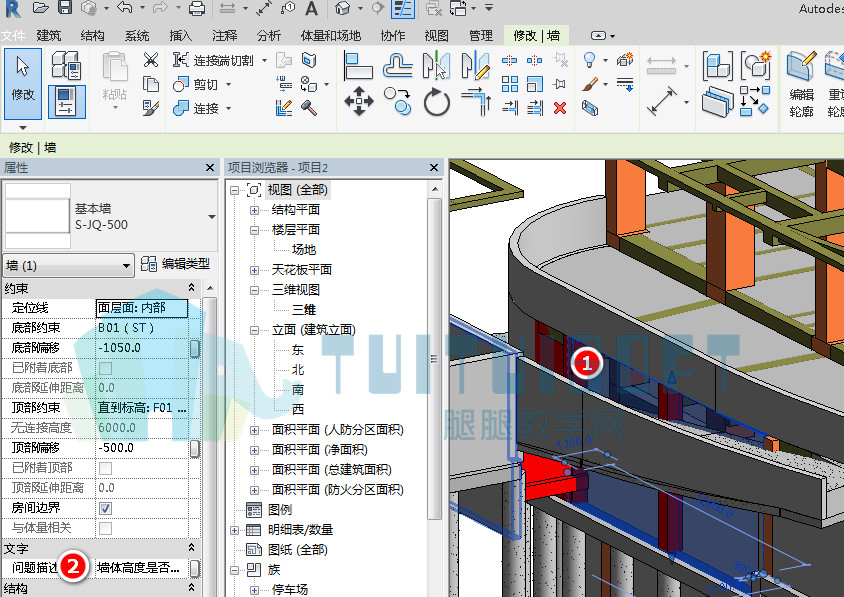Switch to the 视图 ribbon tab
The width and height of the screenshot is (844, 597).
tap(436, 36)
